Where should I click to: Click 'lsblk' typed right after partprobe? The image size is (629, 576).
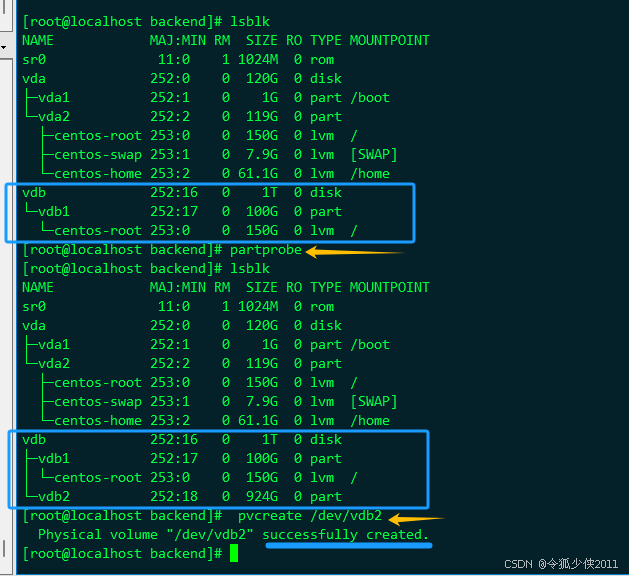(250, 269)
